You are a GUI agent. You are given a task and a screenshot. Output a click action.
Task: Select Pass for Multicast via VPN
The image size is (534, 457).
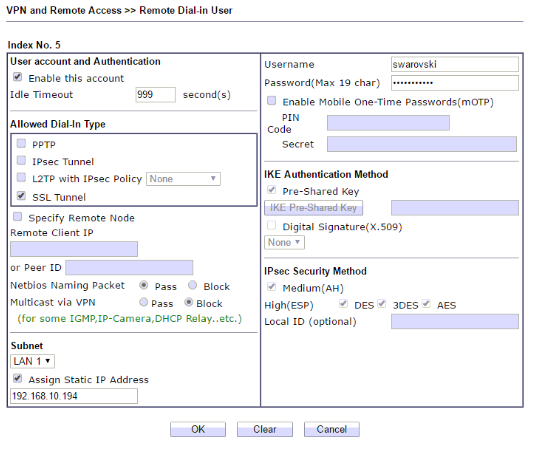(x=144, y=302)
